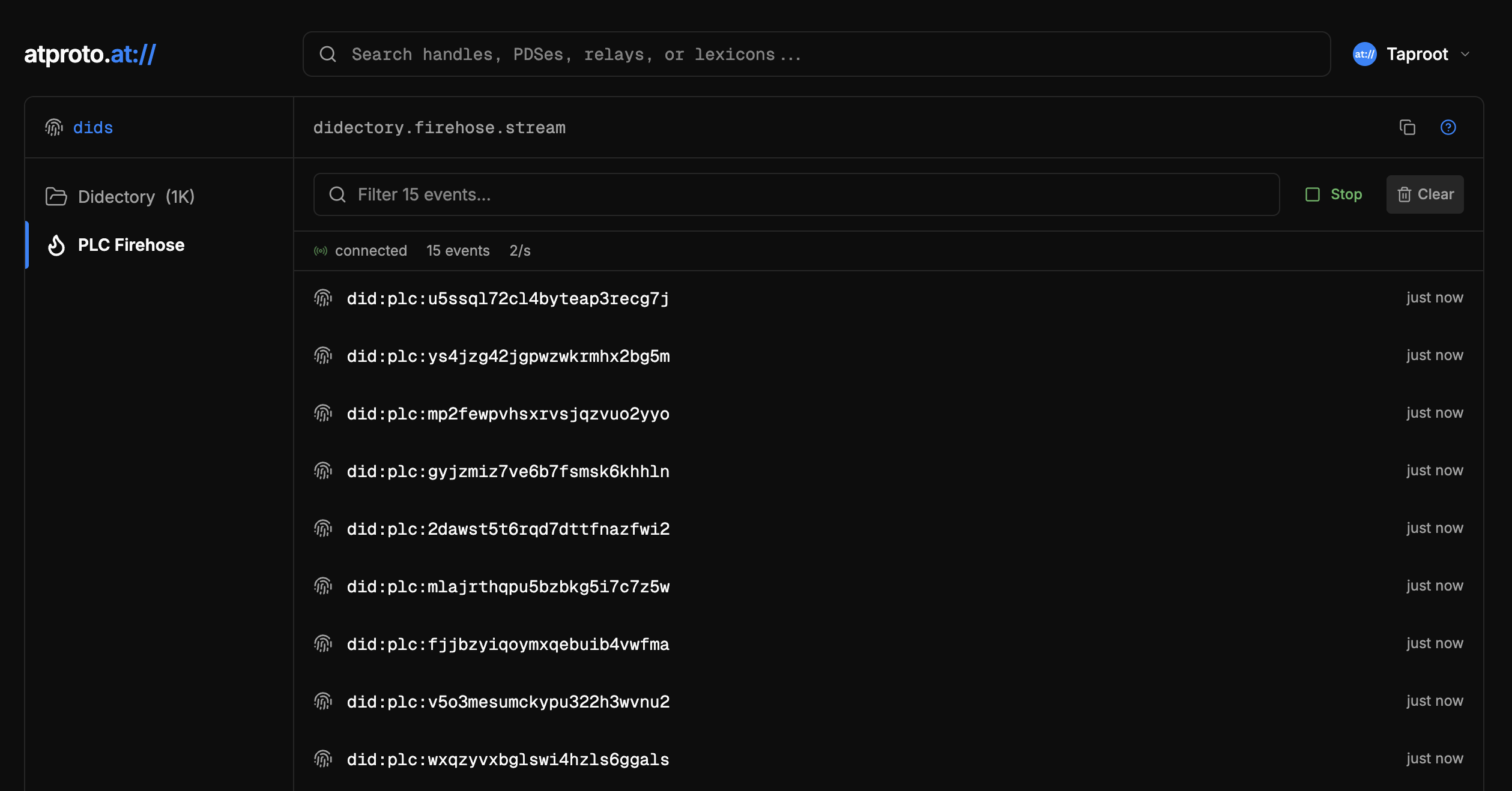
Task: Click the green connected status icon
Action: (x=321, y=251)
